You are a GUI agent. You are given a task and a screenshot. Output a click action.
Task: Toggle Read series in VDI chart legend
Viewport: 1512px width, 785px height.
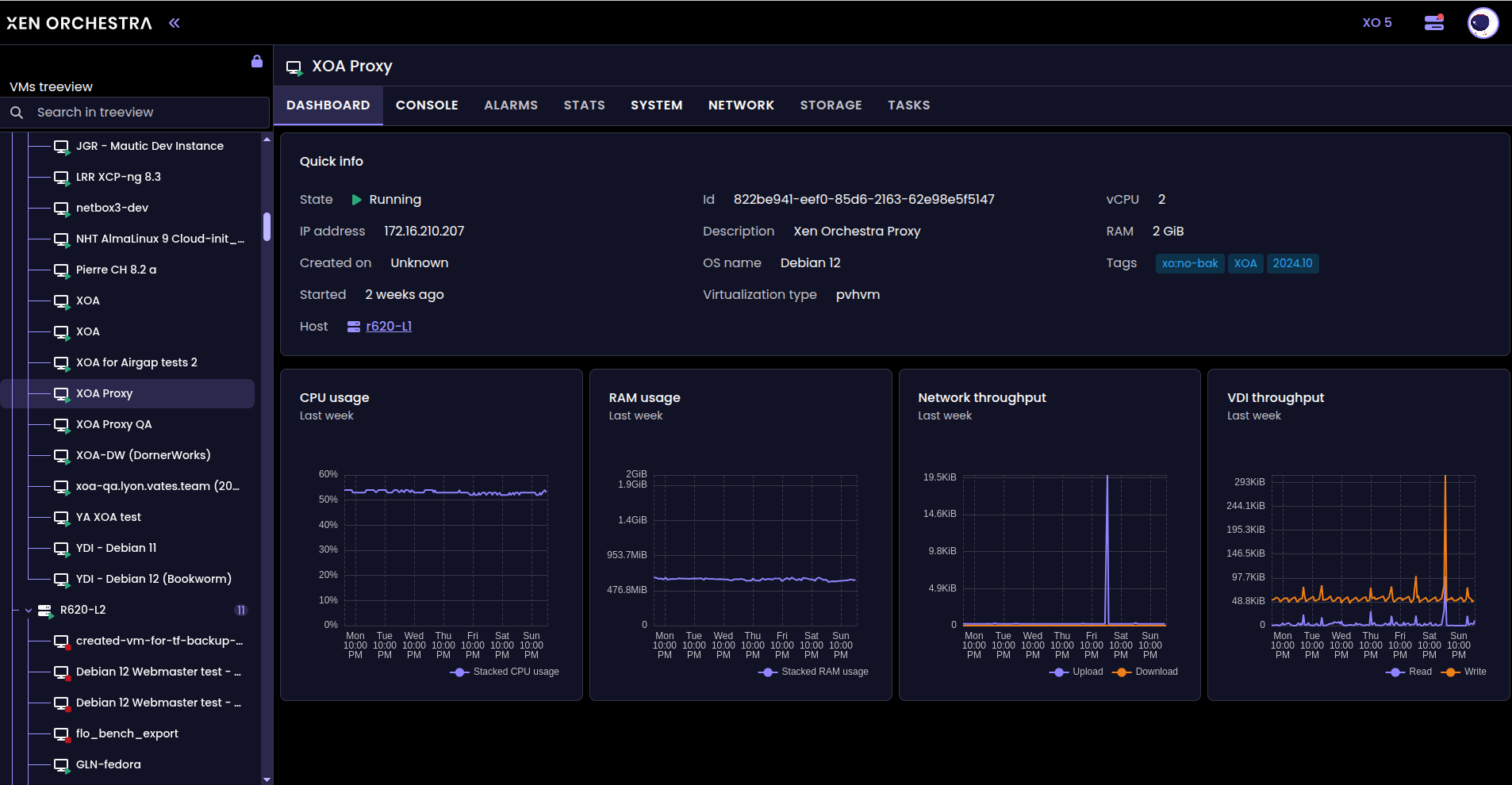coord(1409,672)
